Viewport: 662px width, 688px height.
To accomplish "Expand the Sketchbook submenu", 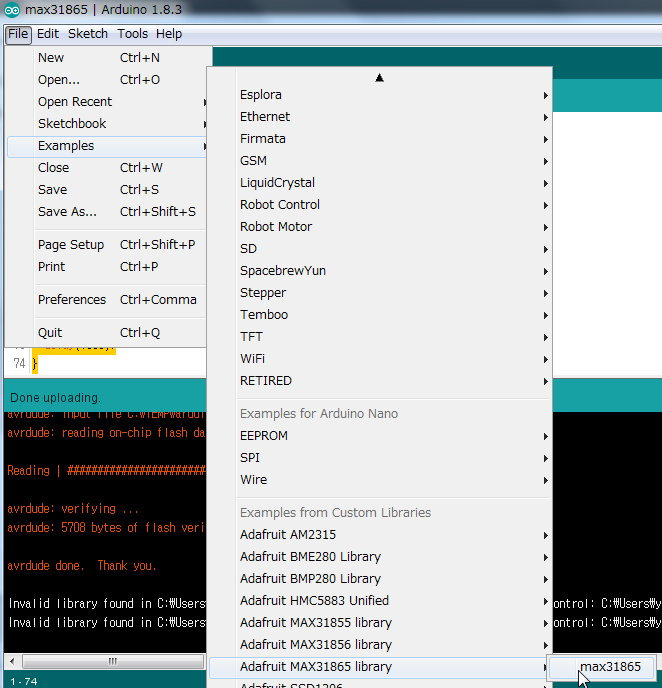I will pos(107,123).
